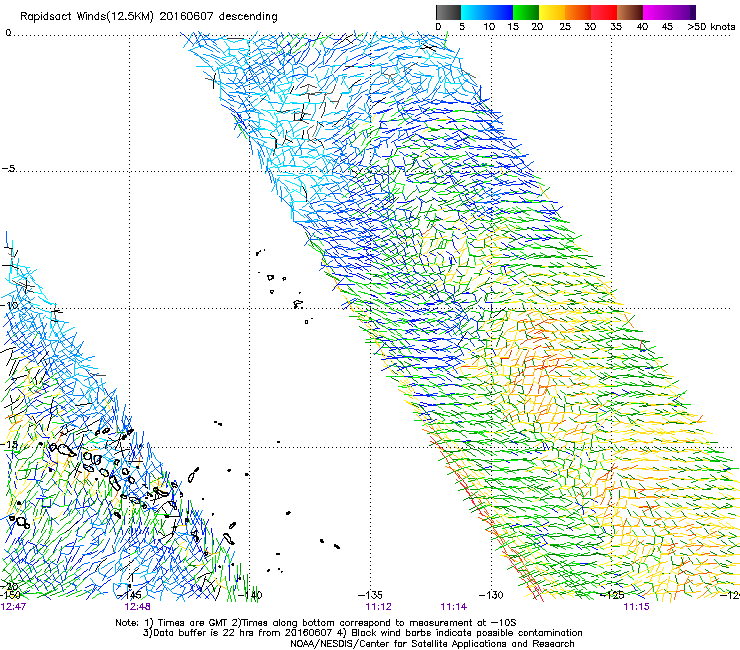Click the '-5' latitude axis label
740x650 pixels.
tap(9, 169)
